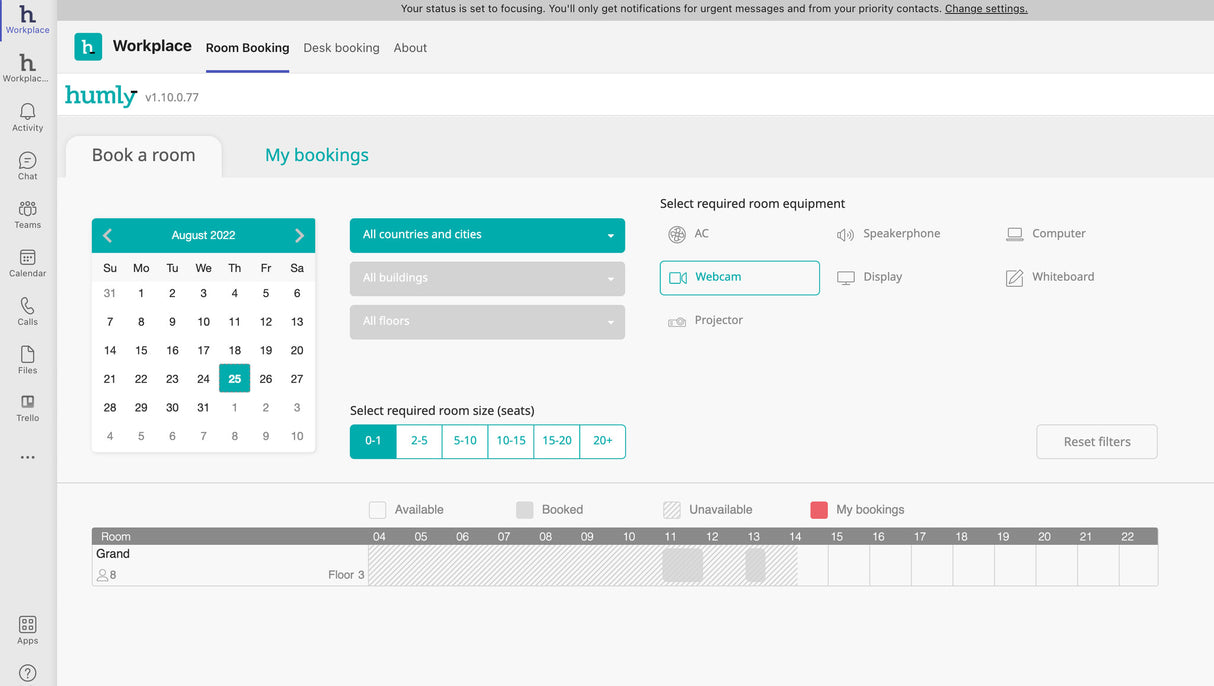Viewport: 1214px width, 686px height.
Task: Open the Calls icon in the sidebar
Action: pos(28,311)
